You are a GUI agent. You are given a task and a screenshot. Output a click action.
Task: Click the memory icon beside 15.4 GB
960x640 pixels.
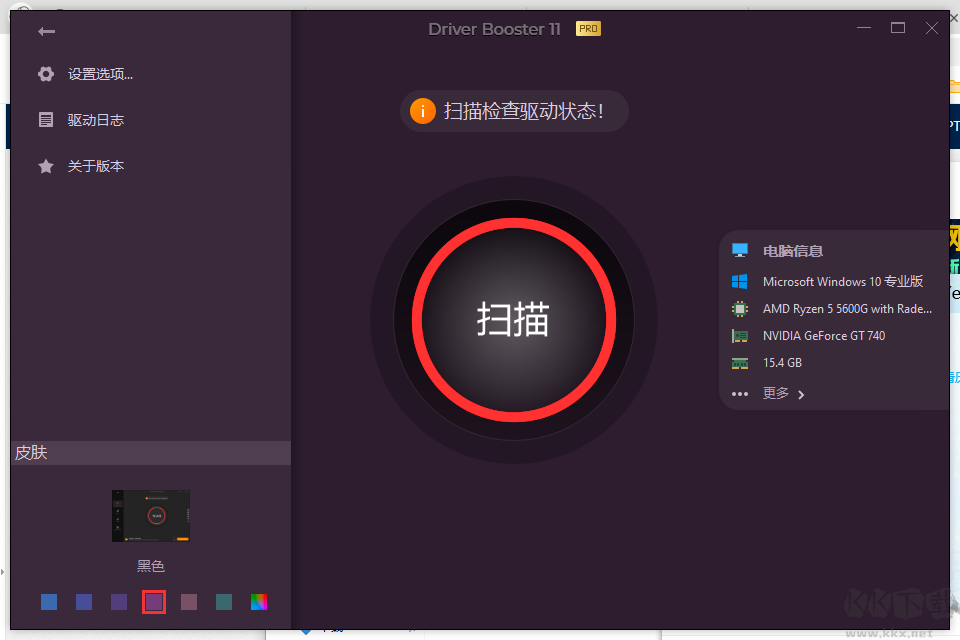[740, 362]
